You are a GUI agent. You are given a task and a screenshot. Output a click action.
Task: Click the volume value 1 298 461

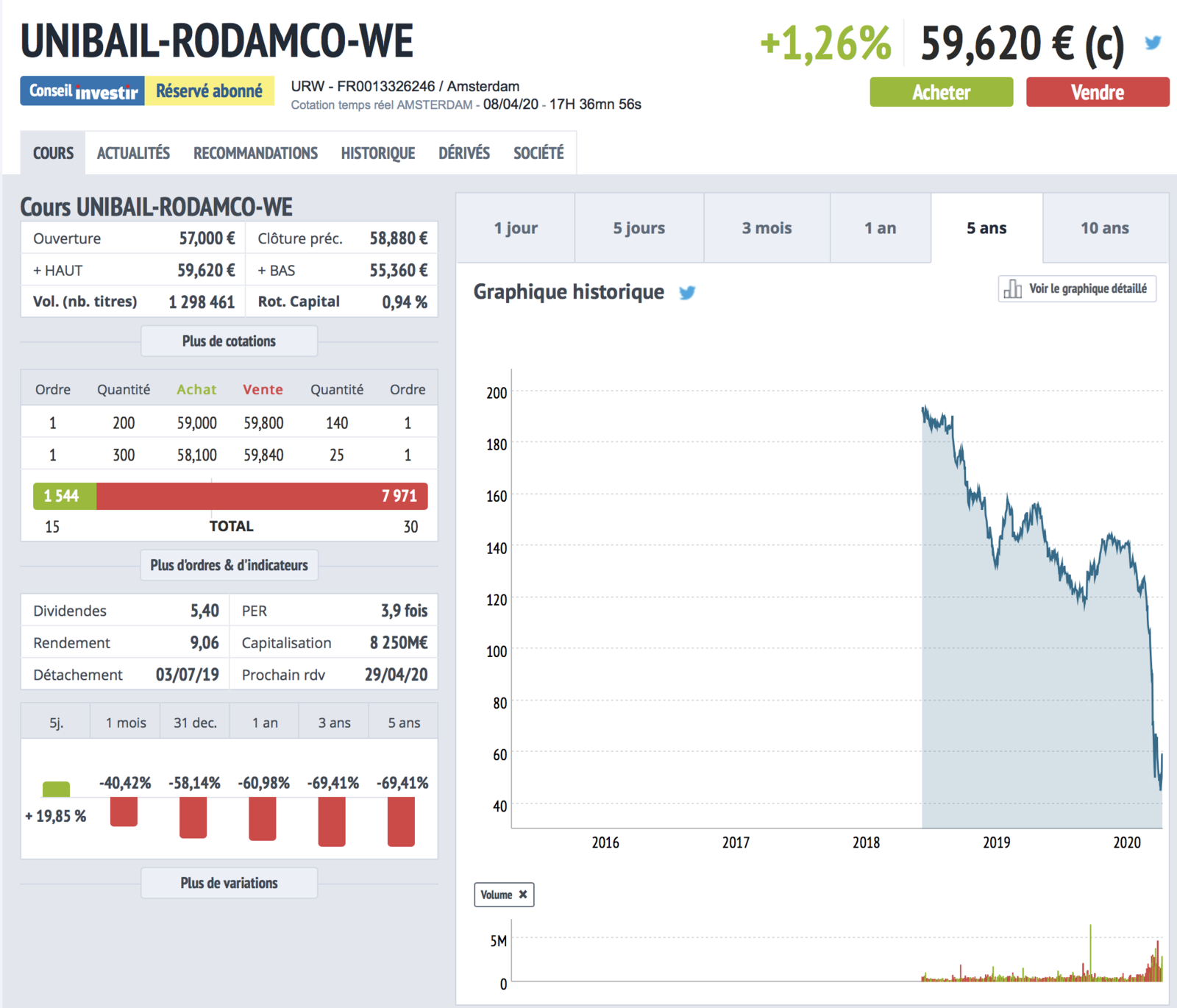click(x=202, y=302)
